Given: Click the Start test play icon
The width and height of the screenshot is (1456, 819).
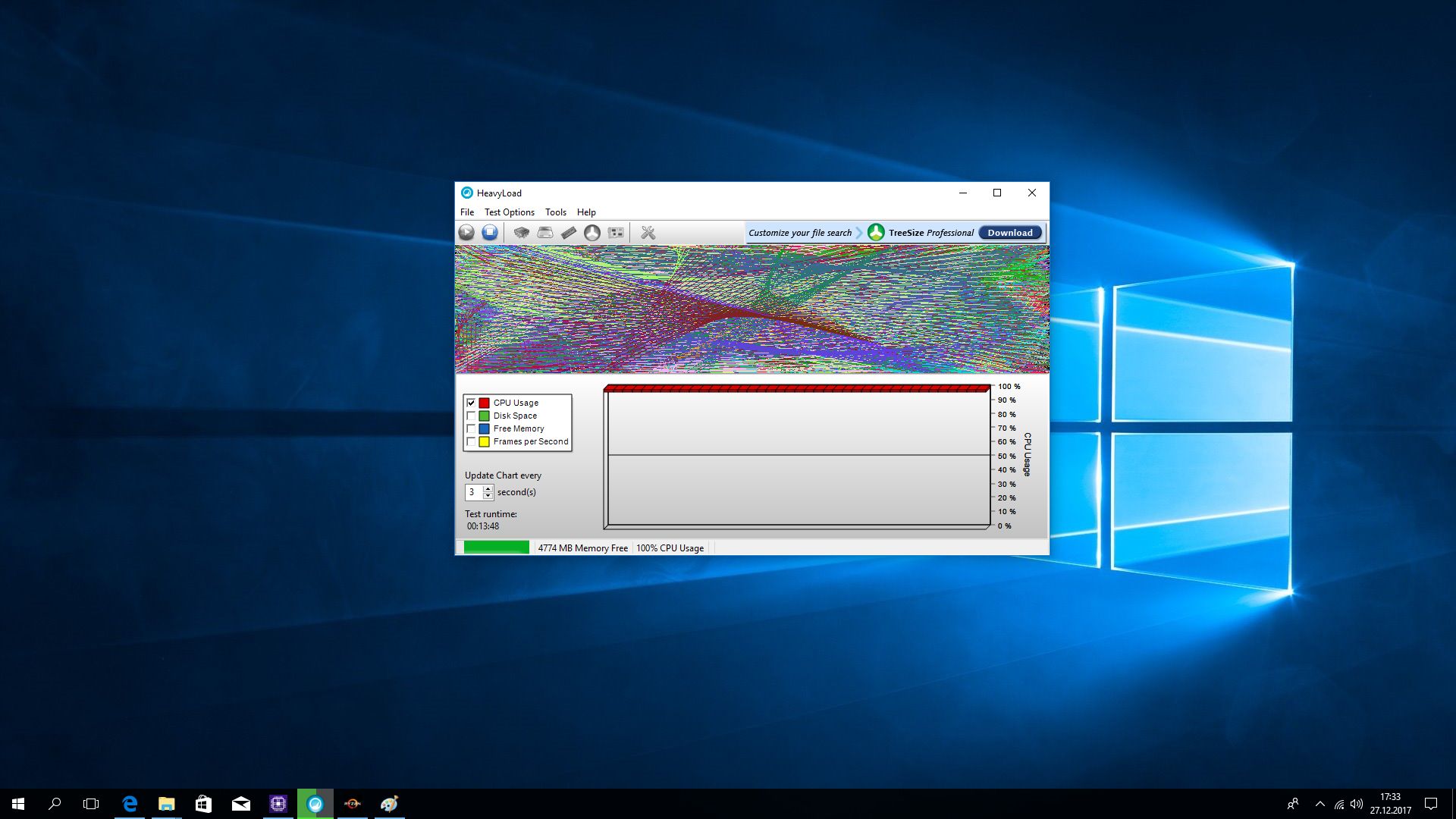Looking at the screenshot, I should (x=466, y=233).
